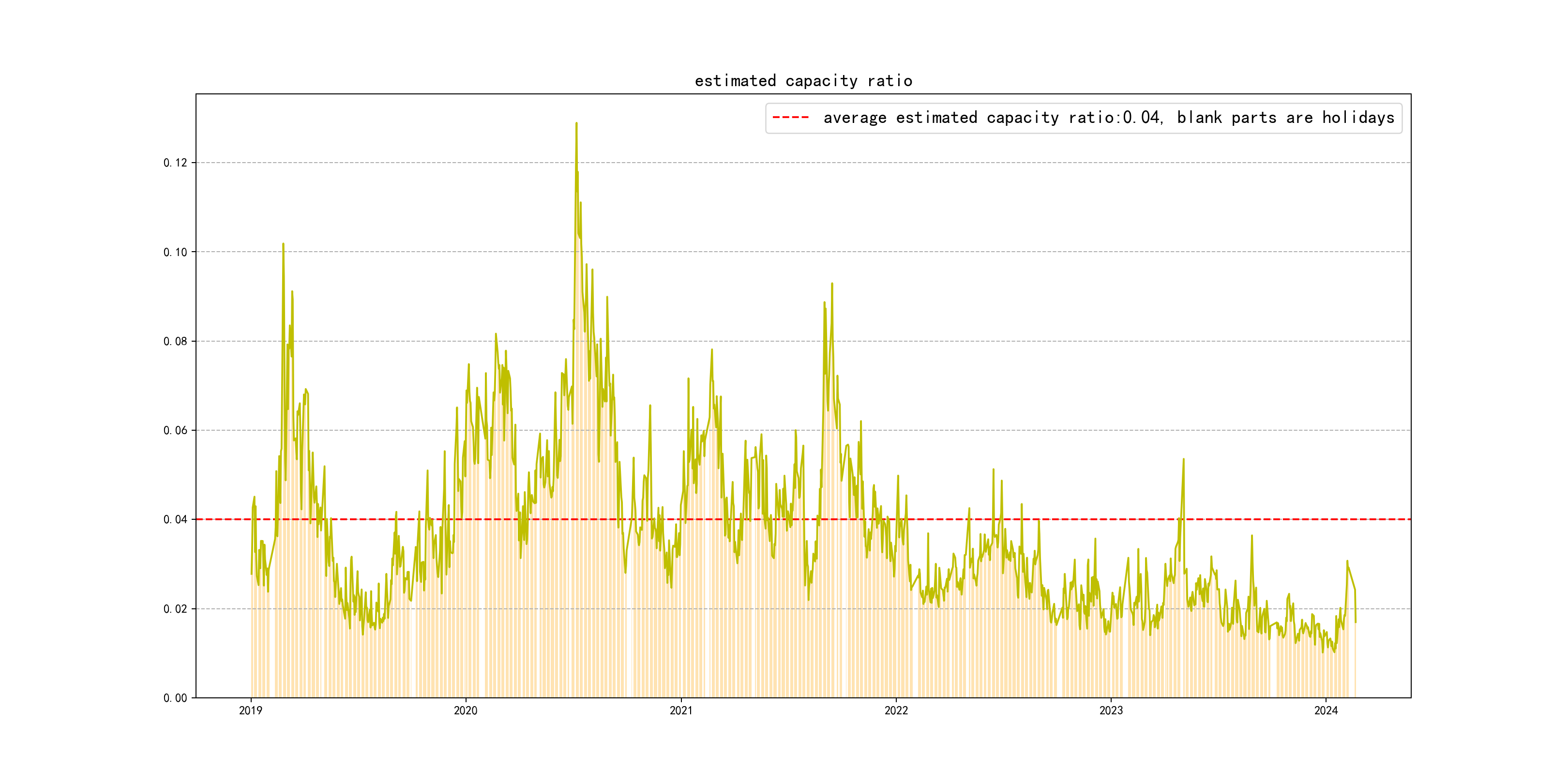The image size is (1568, 784).
Task: Click the 0.08 y-axis tick label
Action: coord(175,342)
